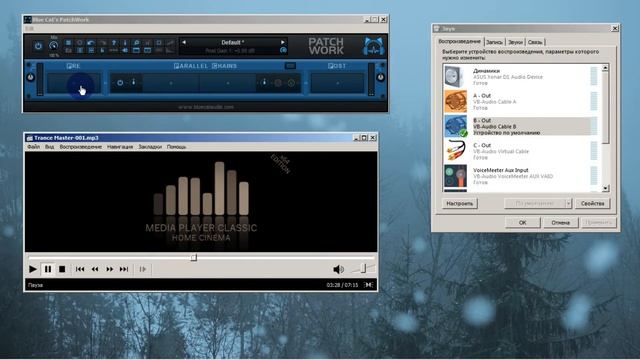
Task: Open the Навигация menu
Action: pyautogui.click(x=120, y=147)
